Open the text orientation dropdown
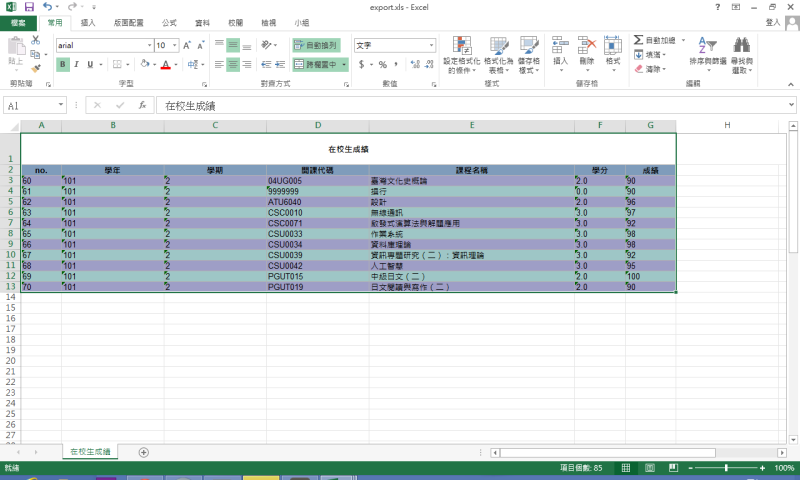800x480 pixels. [x=269, y=45]
